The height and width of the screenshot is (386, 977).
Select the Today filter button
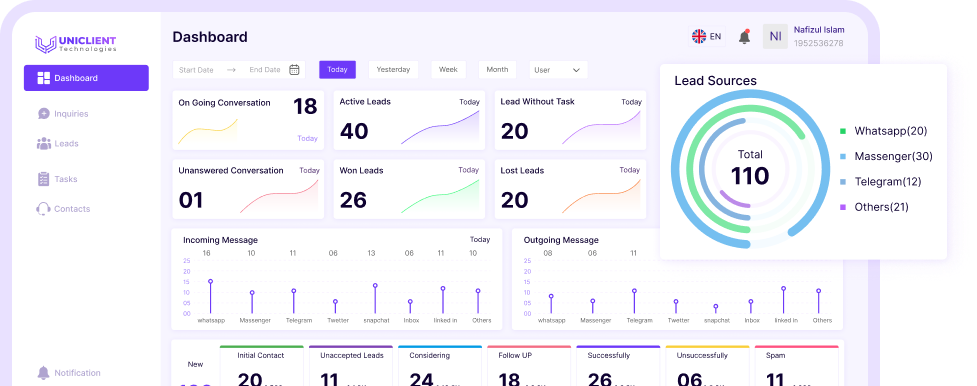(x=337, y=69)
